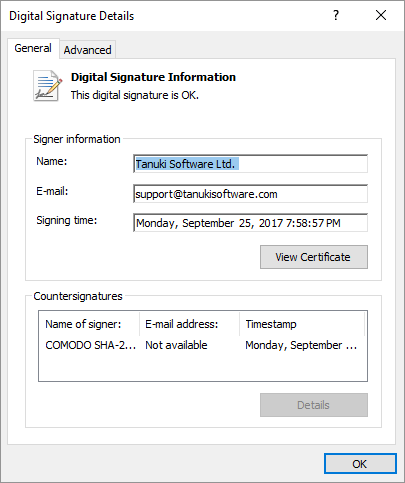Click the dialog title bar text

coord(72,16)
